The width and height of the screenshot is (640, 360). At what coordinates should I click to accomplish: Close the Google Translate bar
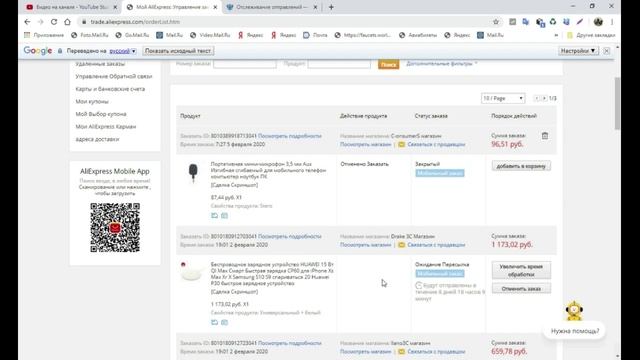click(x=607, y=51)
